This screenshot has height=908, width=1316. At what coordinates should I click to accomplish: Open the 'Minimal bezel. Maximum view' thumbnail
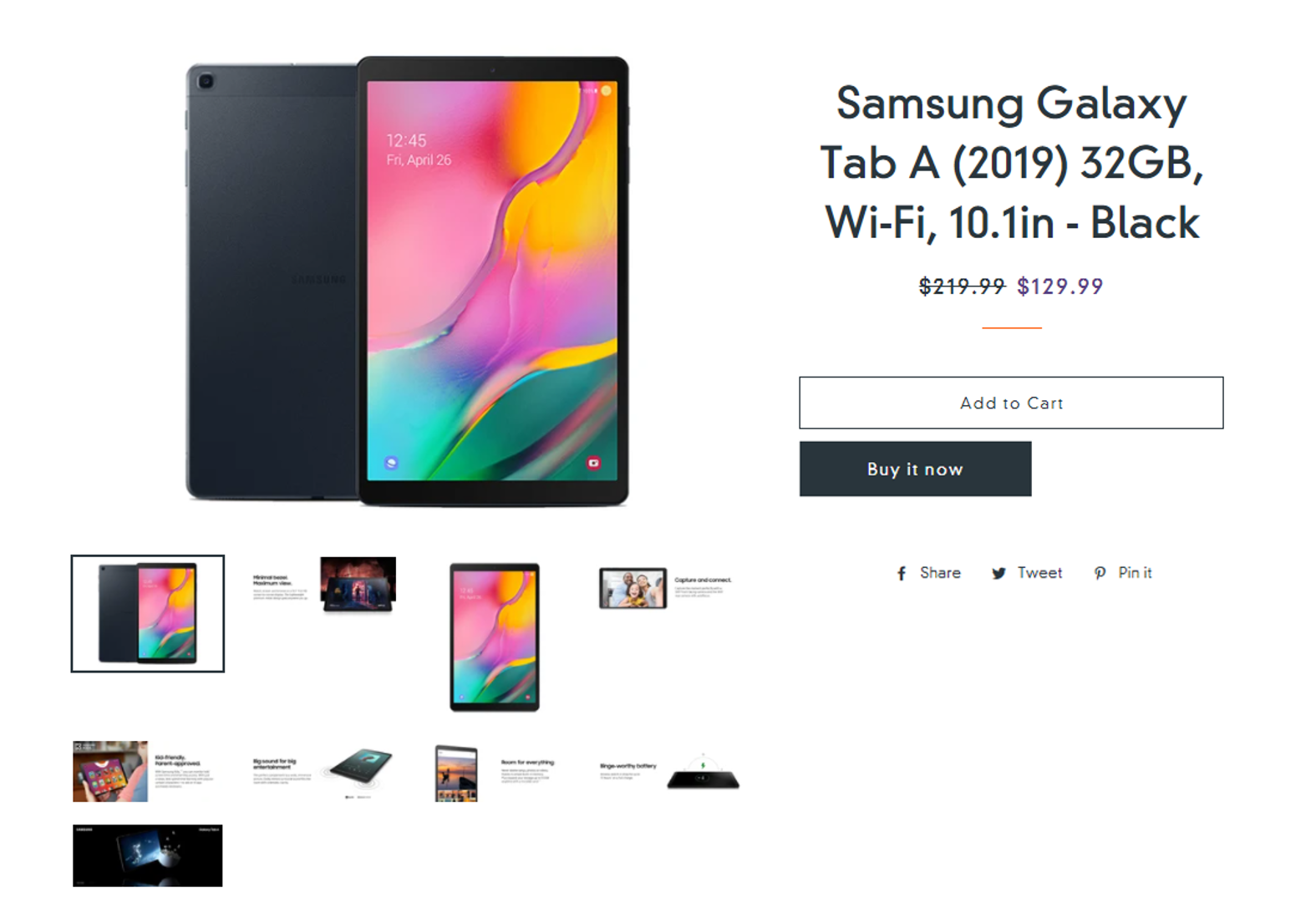324,585
